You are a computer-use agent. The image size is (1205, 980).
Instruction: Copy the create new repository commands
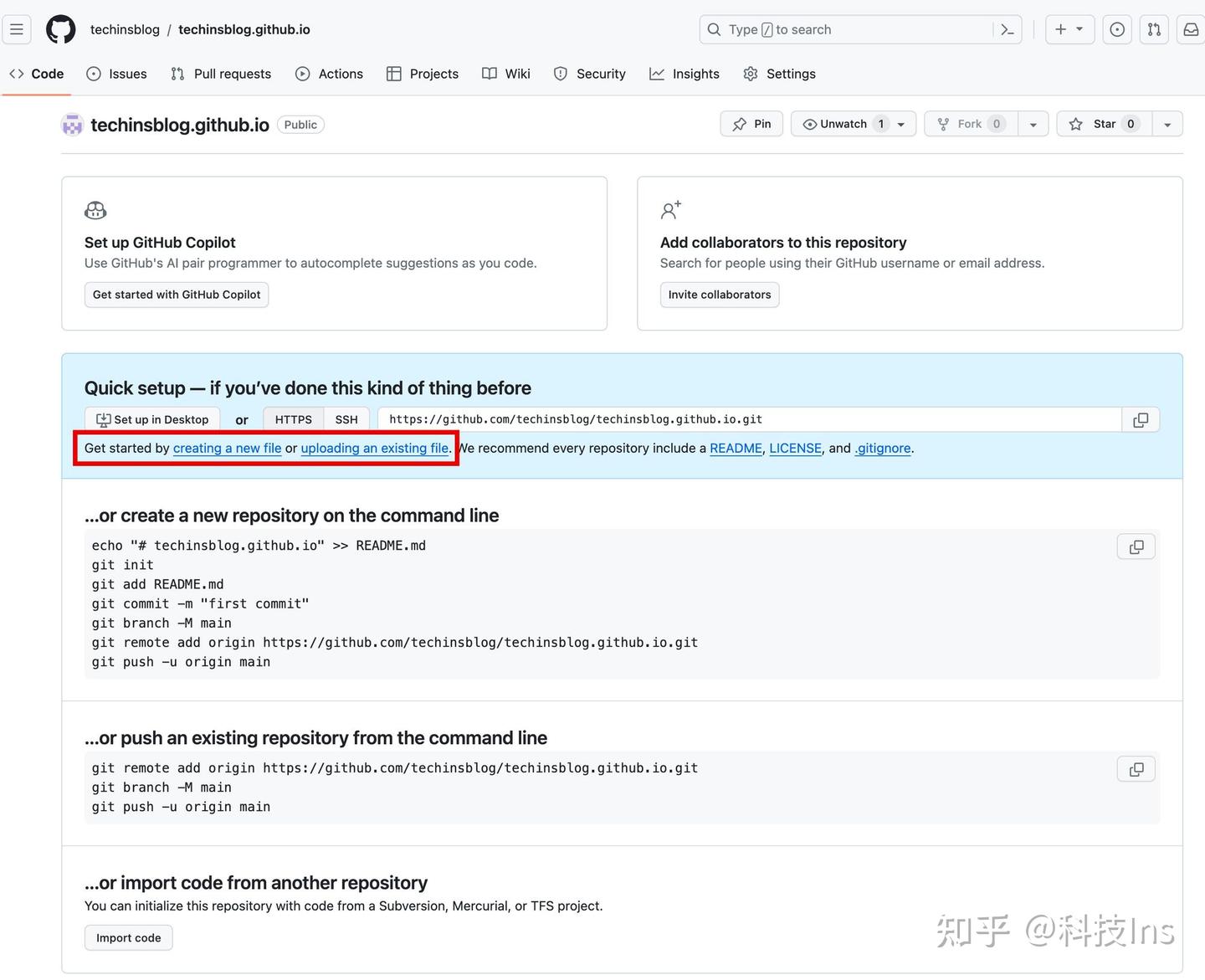coord(1136,546)
